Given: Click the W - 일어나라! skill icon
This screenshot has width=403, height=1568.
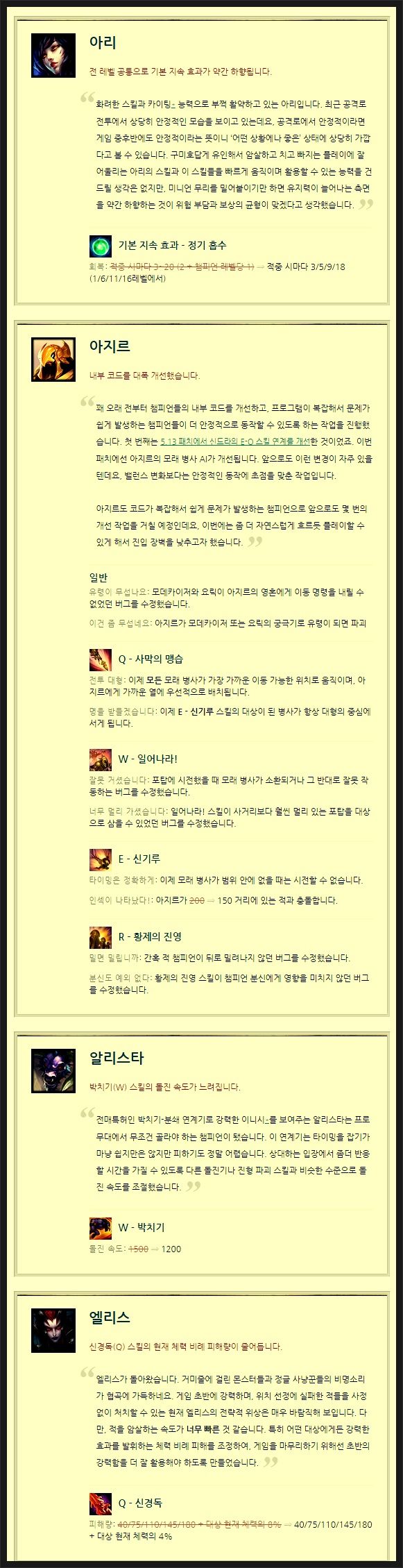Looking at the screenshot, I should tap(101, 759).
